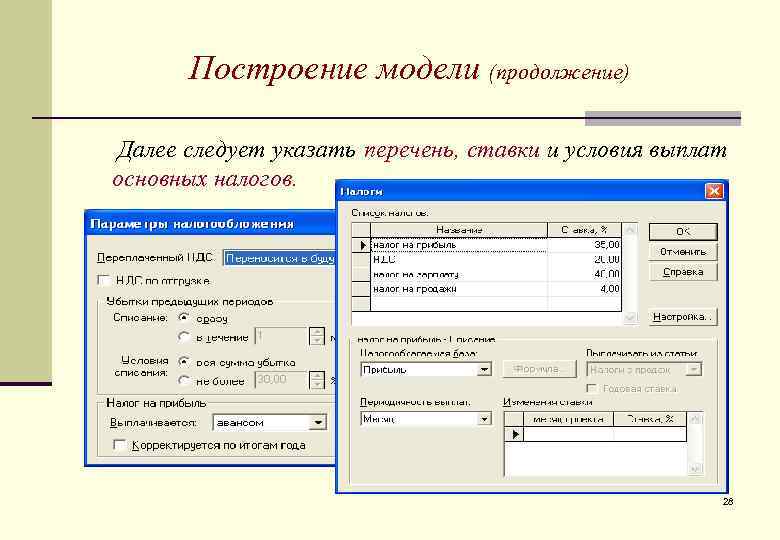Select the налог на прибыль row
Screen dimensions: 780x540
(x=459, y=245)
